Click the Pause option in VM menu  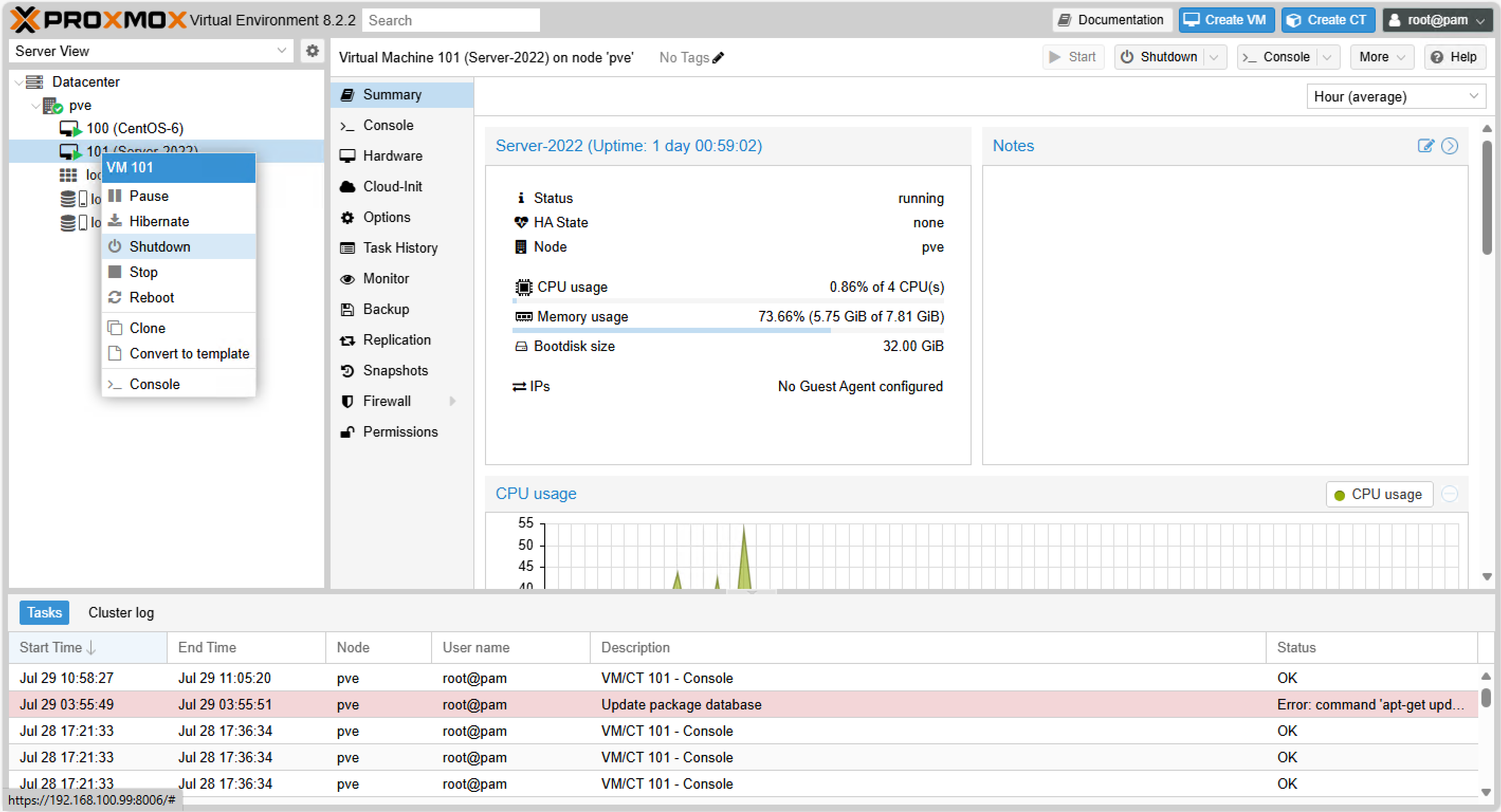pyautogui.click(x=178, y=196)
